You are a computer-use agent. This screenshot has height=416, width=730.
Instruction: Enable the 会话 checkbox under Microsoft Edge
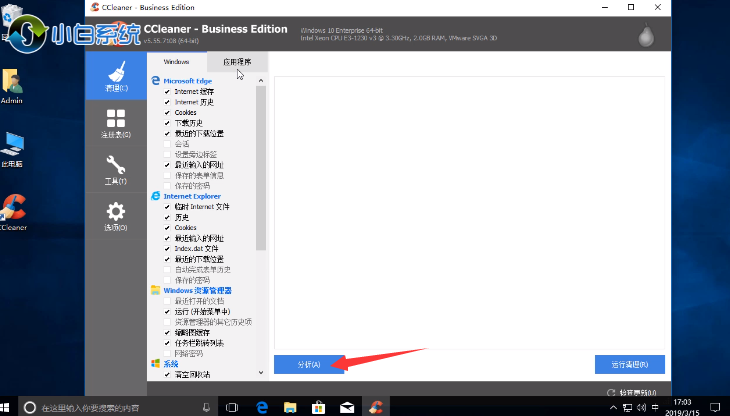(x=167, y=144)
